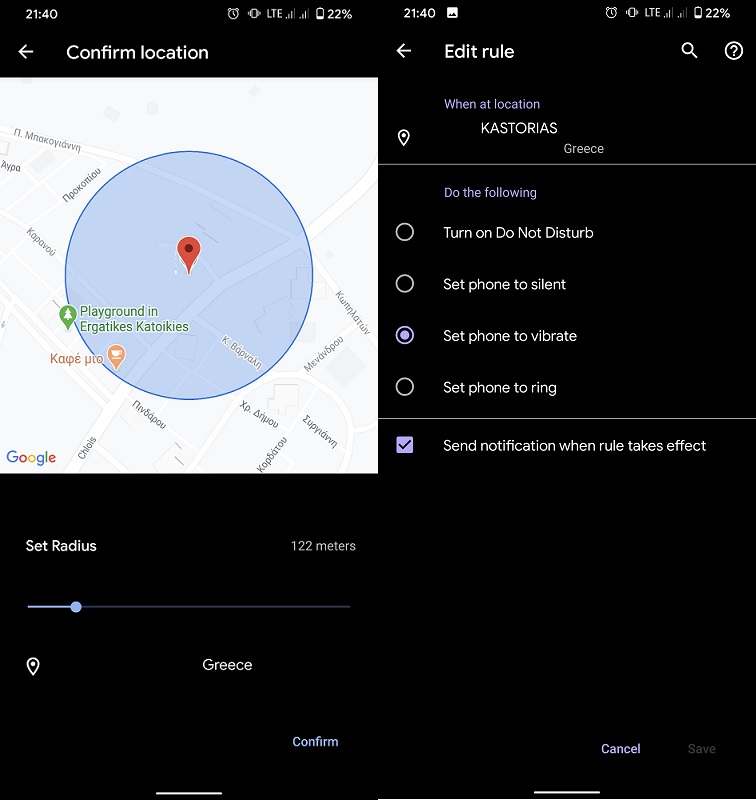Tap the Google logo on map
756x800 pixels.
click(31, 457)
